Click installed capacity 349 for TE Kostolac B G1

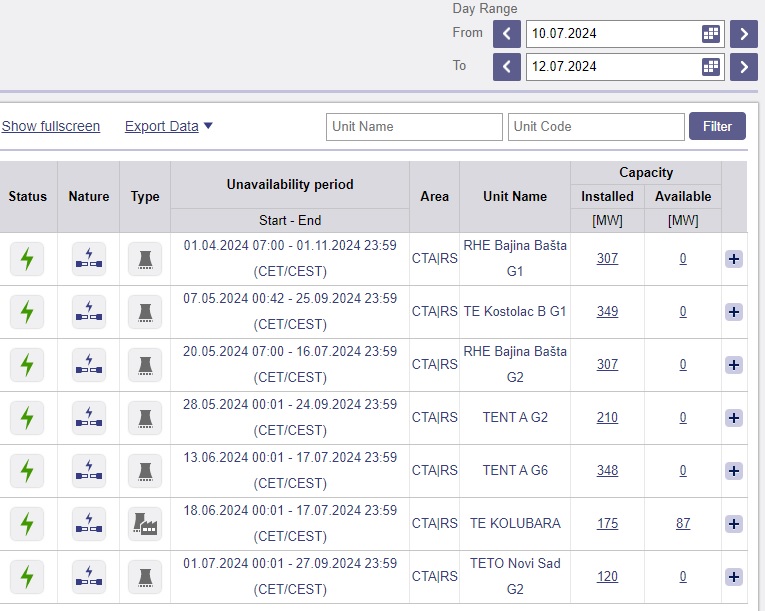(x=607, y=312)
